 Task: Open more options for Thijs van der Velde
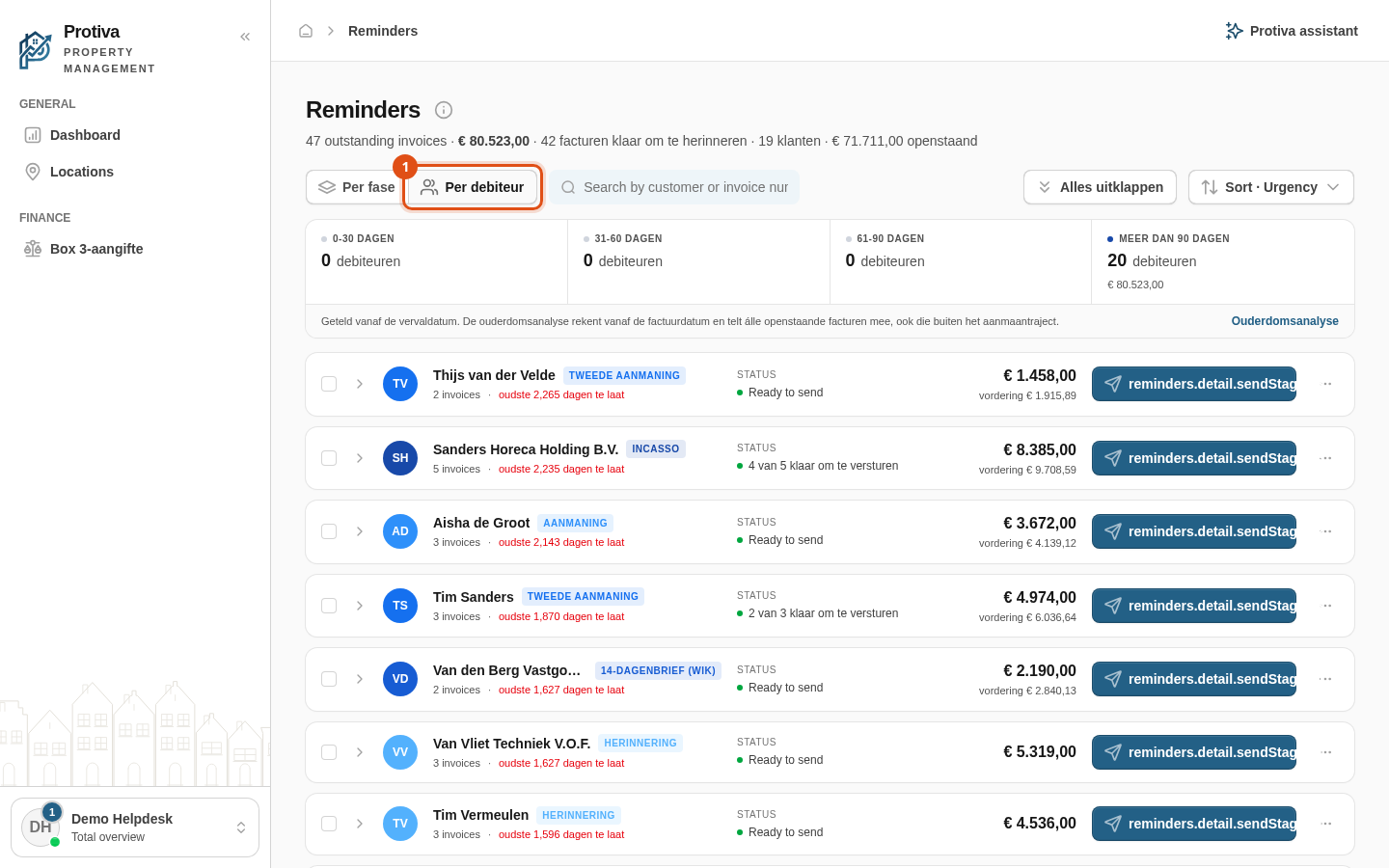click(x=1327, y=384)
